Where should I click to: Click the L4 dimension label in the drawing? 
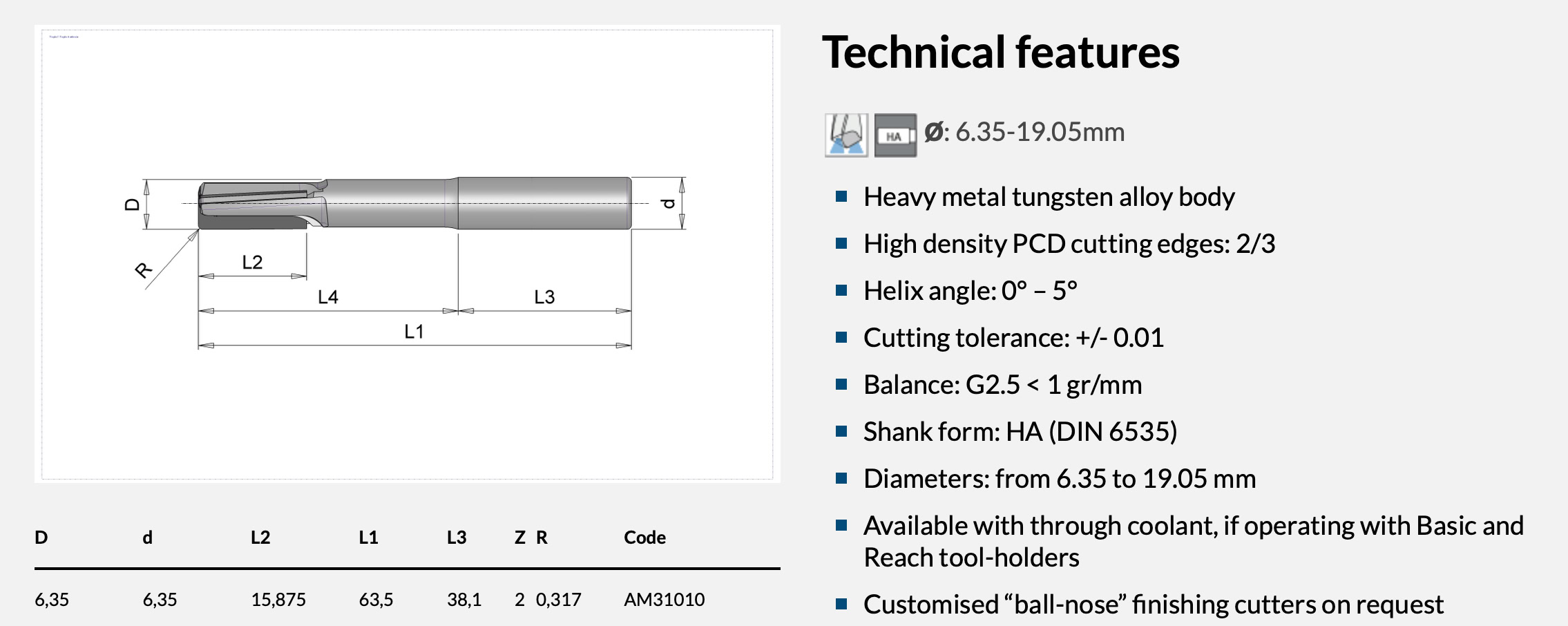328,298
